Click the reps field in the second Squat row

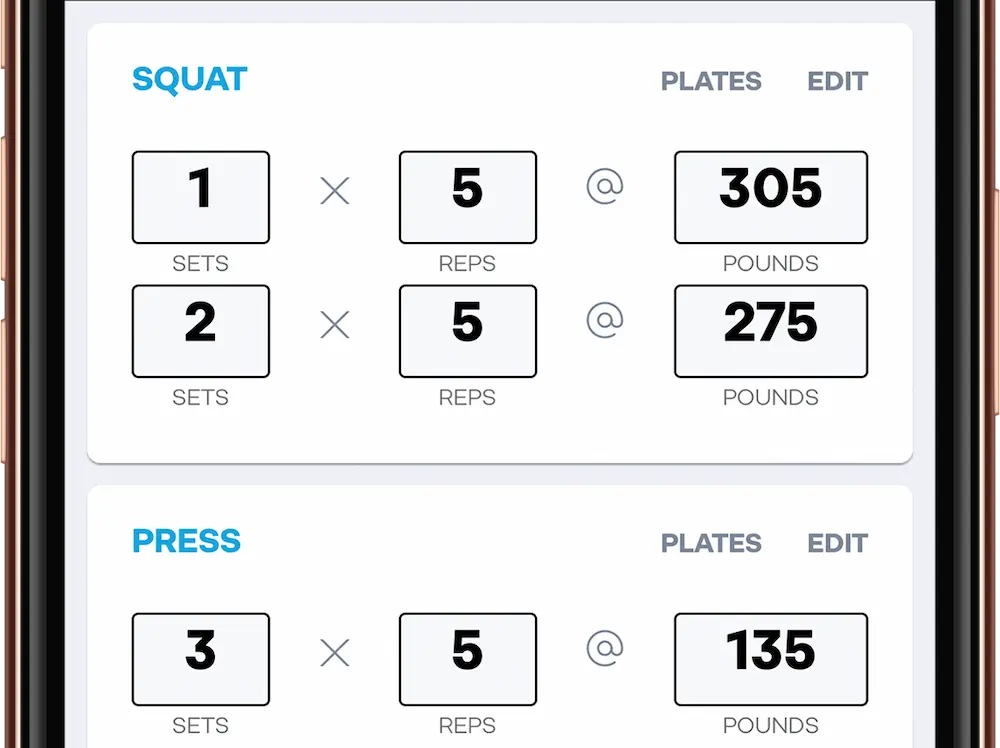click(x=468, y=331)
